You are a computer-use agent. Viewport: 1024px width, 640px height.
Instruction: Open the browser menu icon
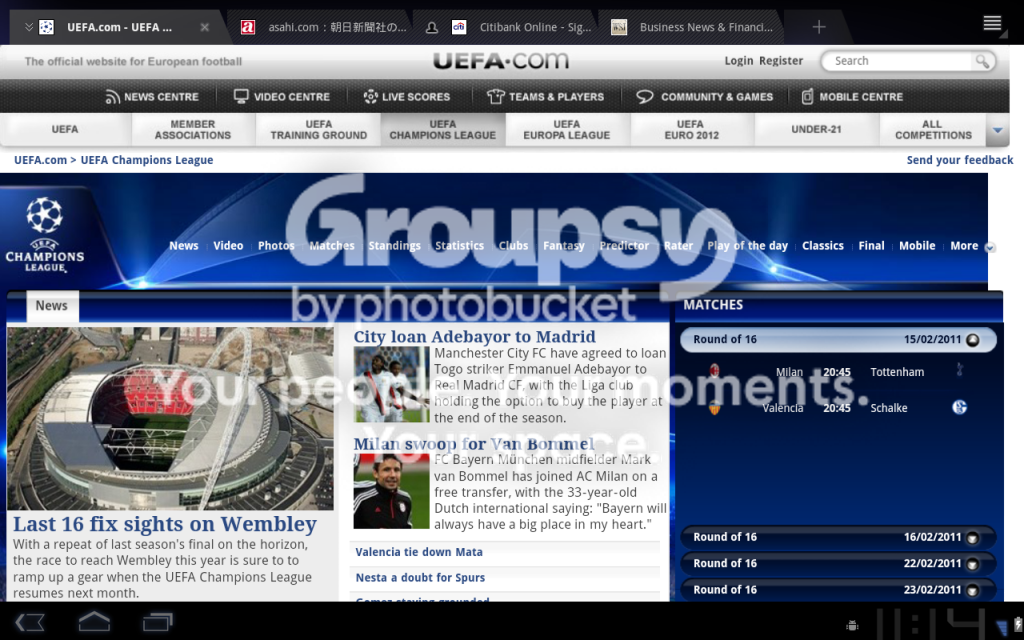click(992, 24)
